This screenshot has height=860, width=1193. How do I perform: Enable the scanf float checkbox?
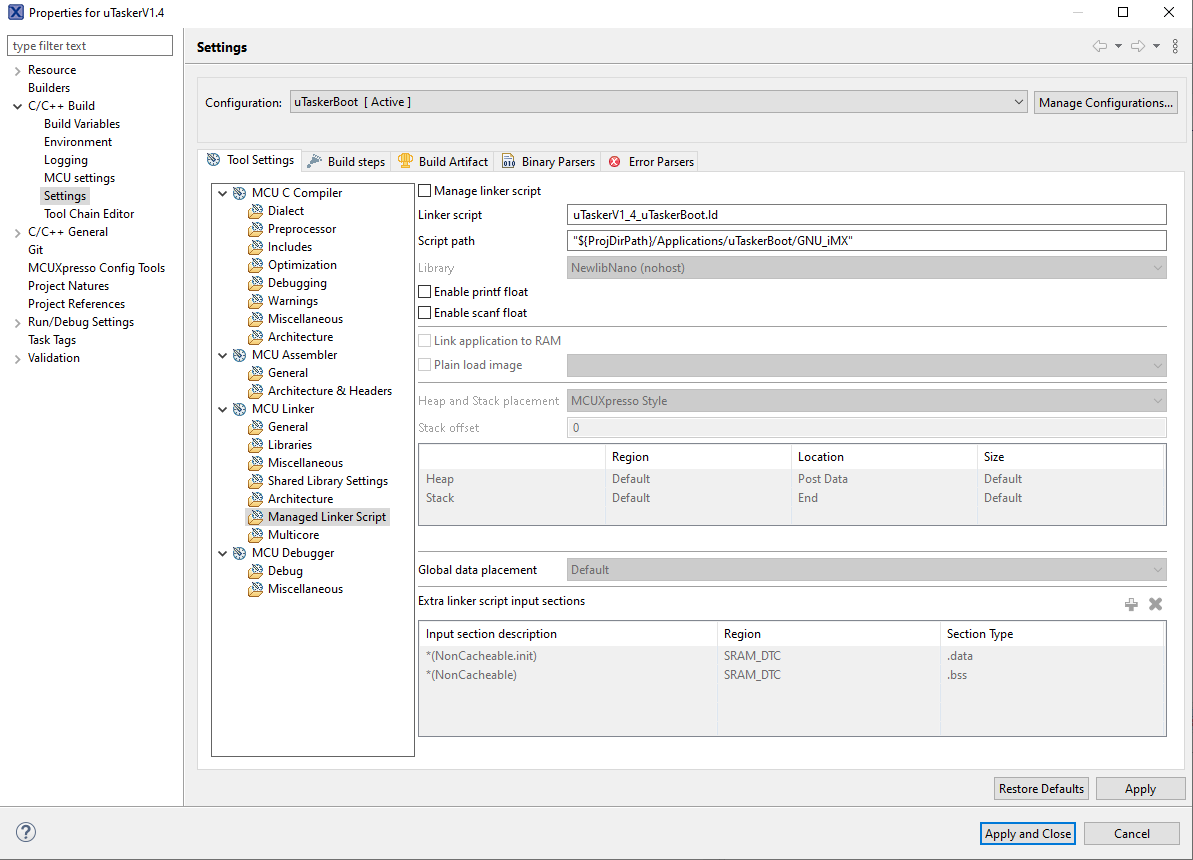(x=424, y=312)
